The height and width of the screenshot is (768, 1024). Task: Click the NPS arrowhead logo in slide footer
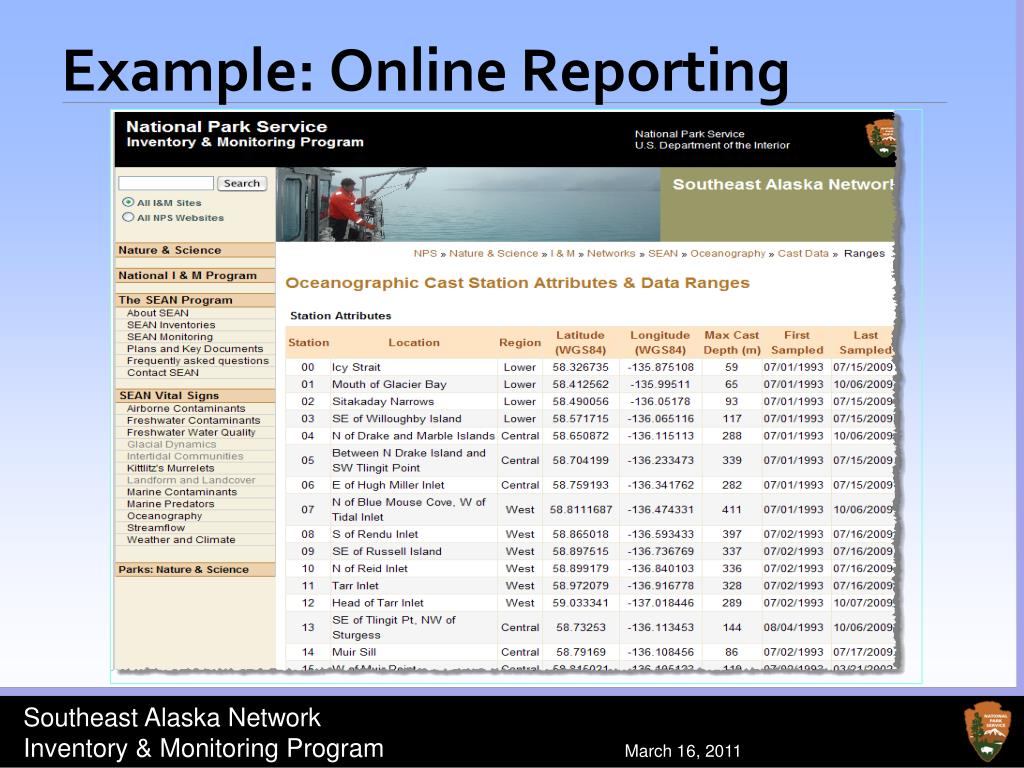click(986, 731)
